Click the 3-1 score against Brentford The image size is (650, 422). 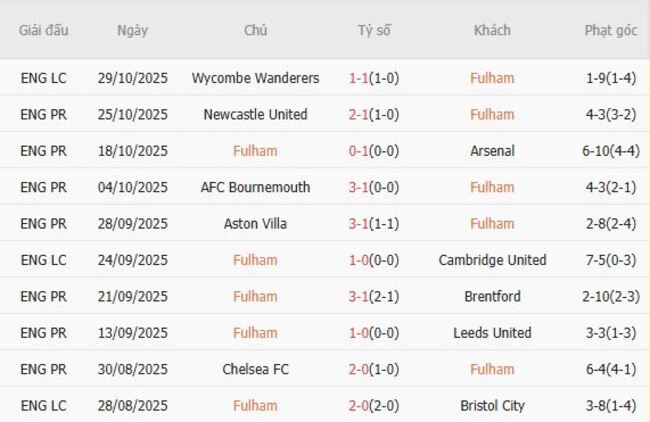374,296
